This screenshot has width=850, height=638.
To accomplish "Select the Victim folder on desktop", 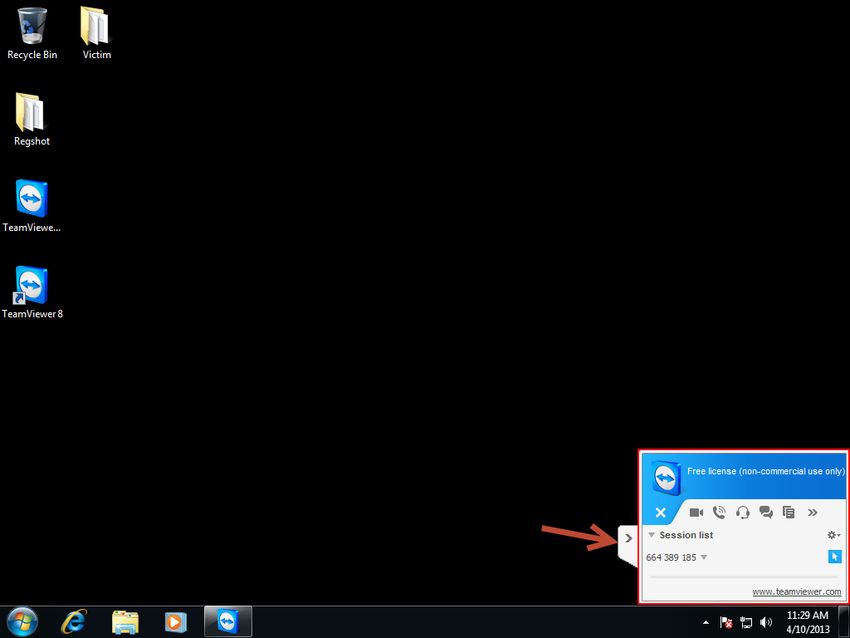I will pyautogui.click(x=96, y=33).
